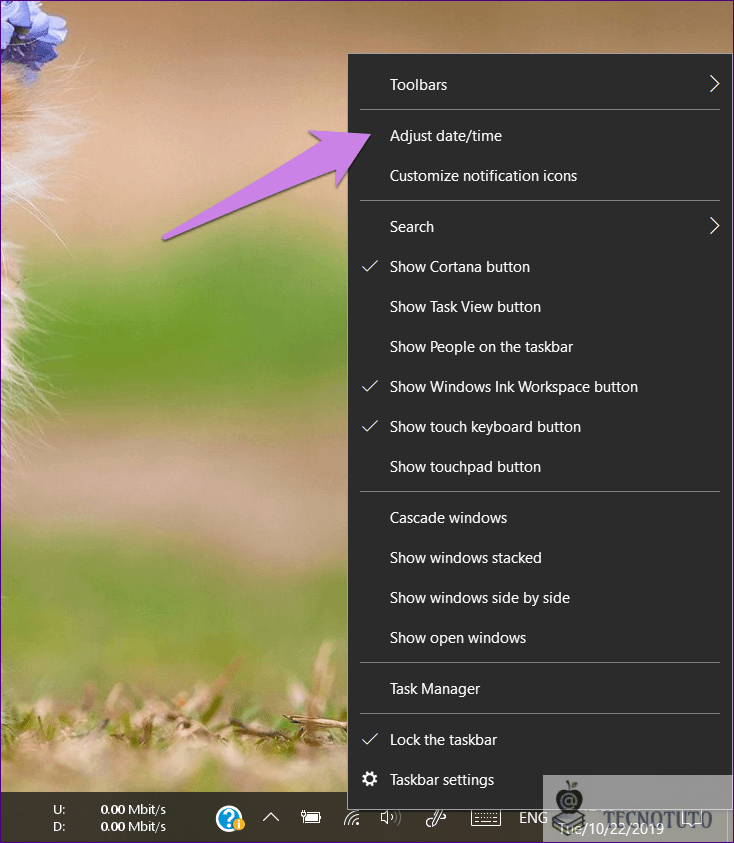
Task: Choose Show windows stacked
Action: (539, 558)
